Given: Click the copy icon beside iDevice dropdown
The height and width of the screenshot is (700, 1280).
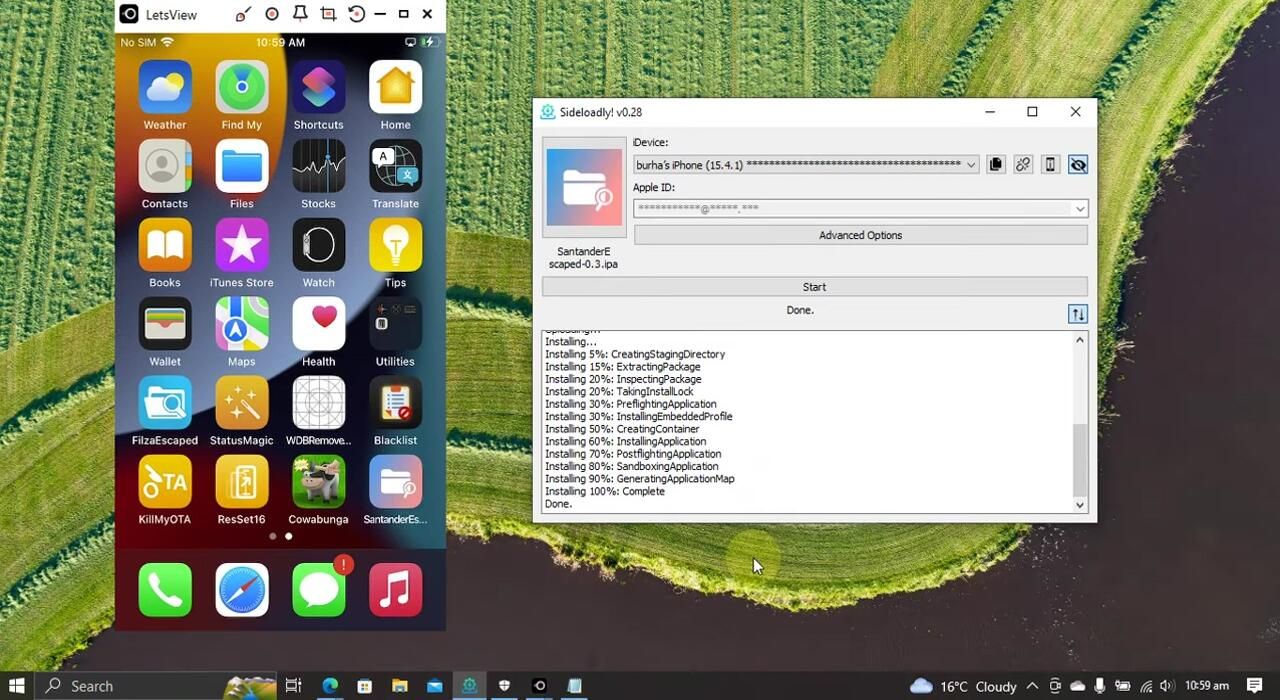Looking at the screenshot, I should coord(996,164).
